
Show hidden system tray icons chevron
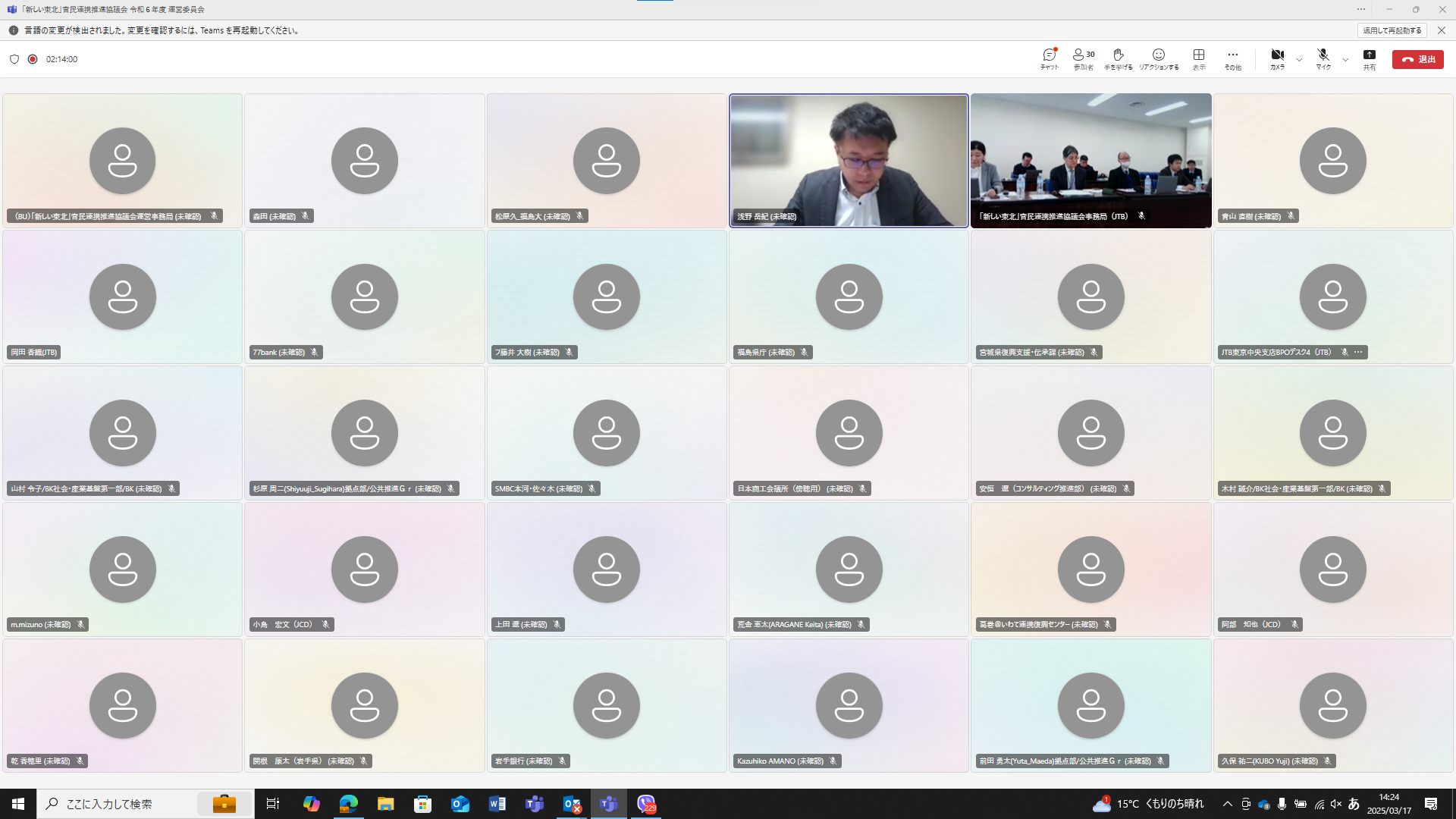click(x=1227, y=804)
